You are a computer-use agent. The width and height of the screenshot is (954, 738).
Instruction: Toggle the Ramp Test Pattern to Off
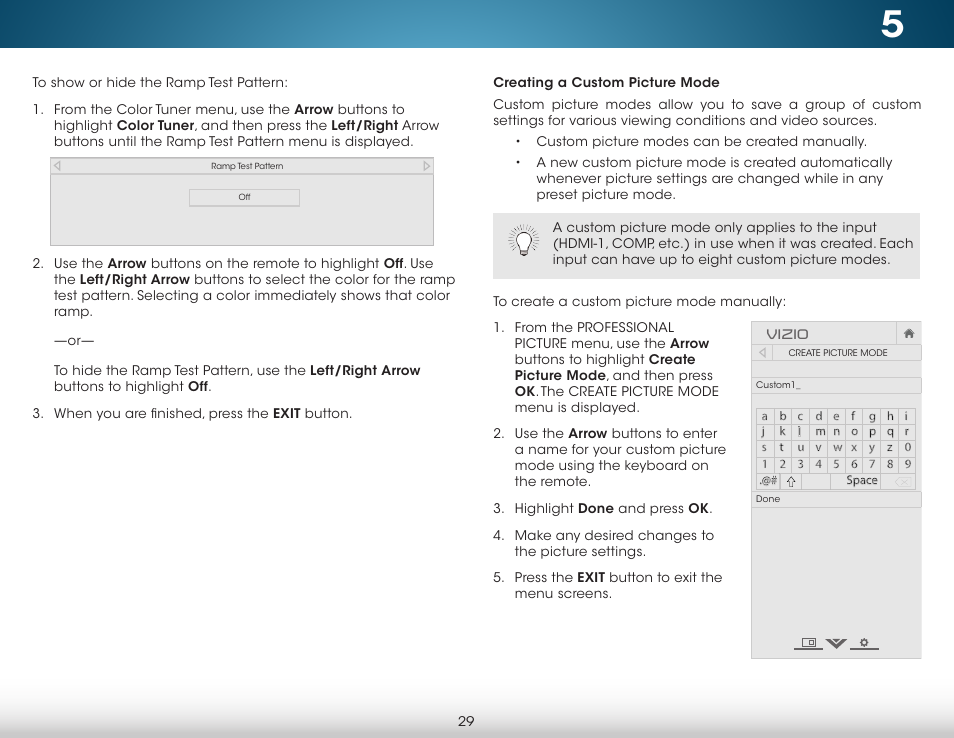click(x=243, y=197)
